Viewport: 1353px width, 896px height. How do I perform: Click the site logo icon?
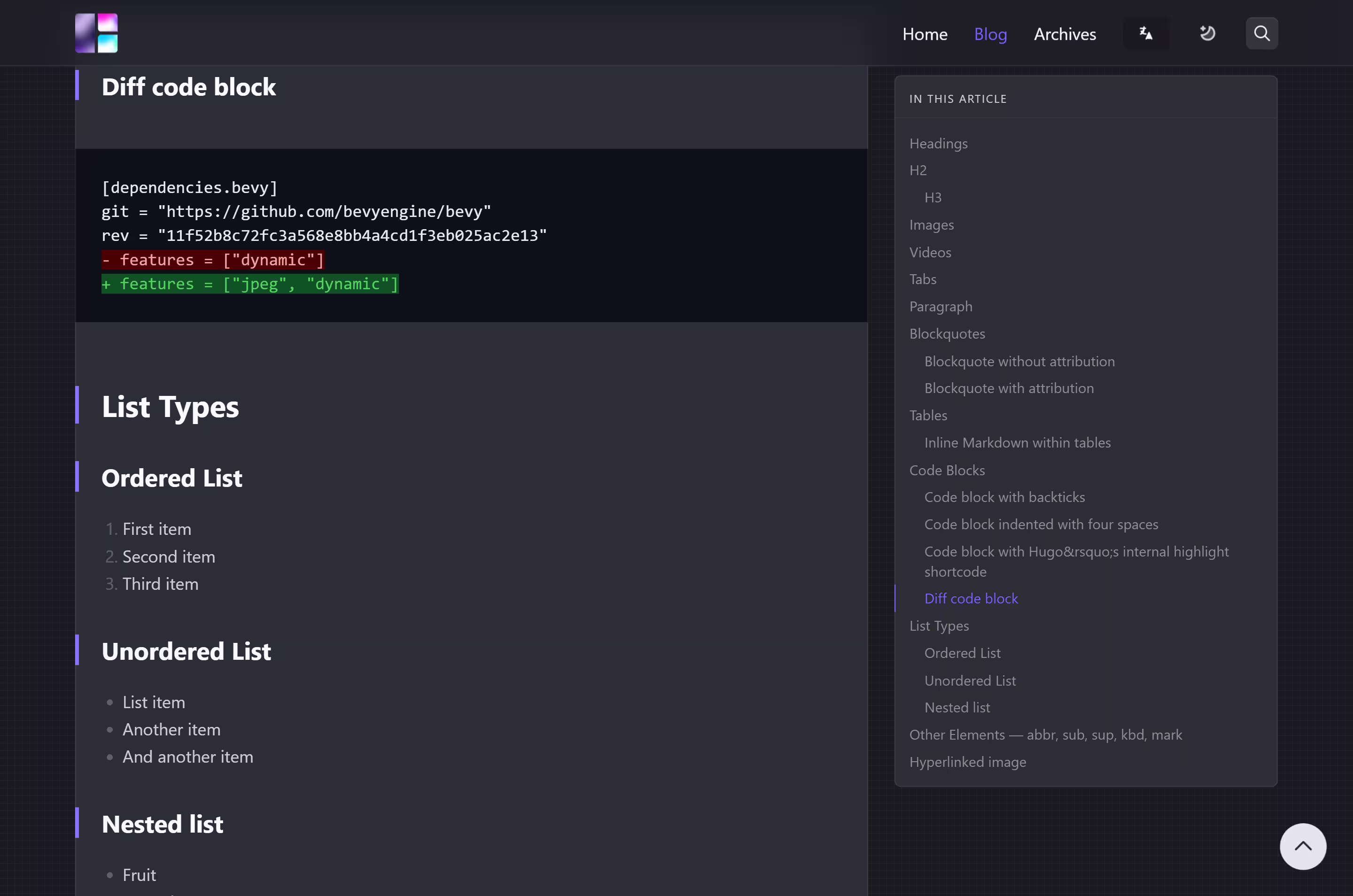96,33
